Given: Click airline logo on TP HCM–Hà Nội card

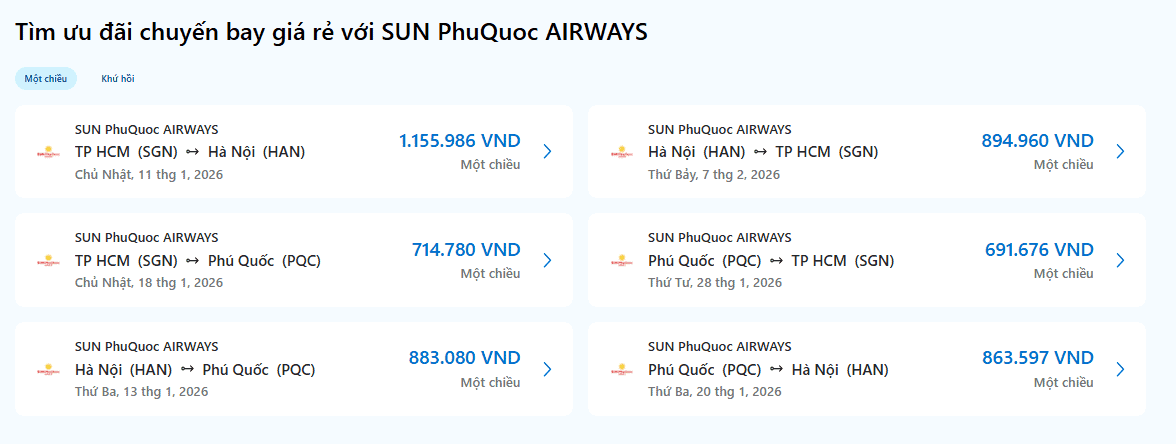Looking at the screenshot, I should point(48,153).
